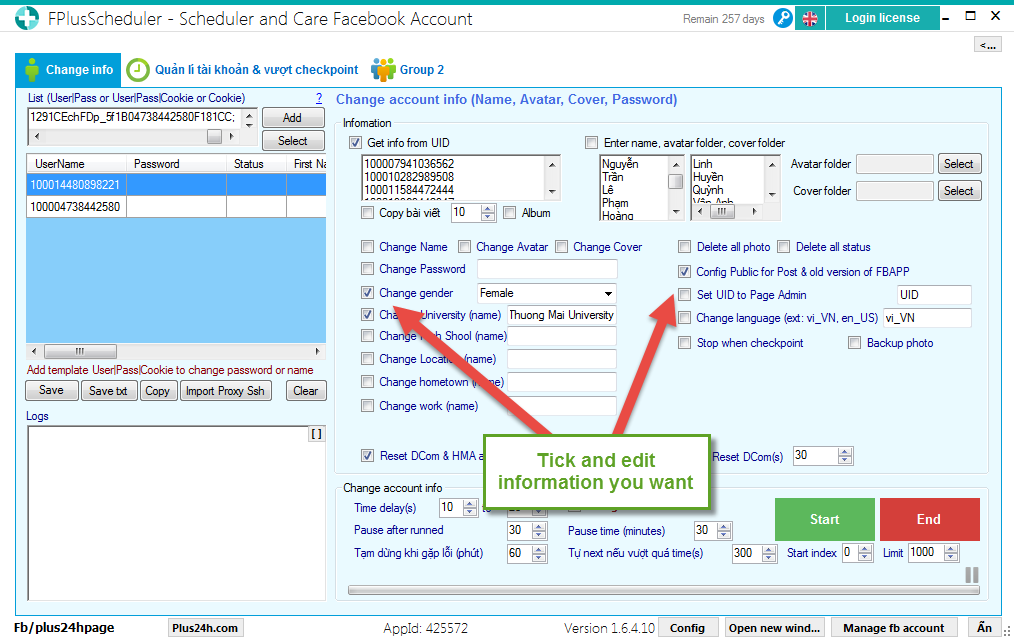
Task: Enable Change Password checkbox
Action: click(x=367, y=268)
